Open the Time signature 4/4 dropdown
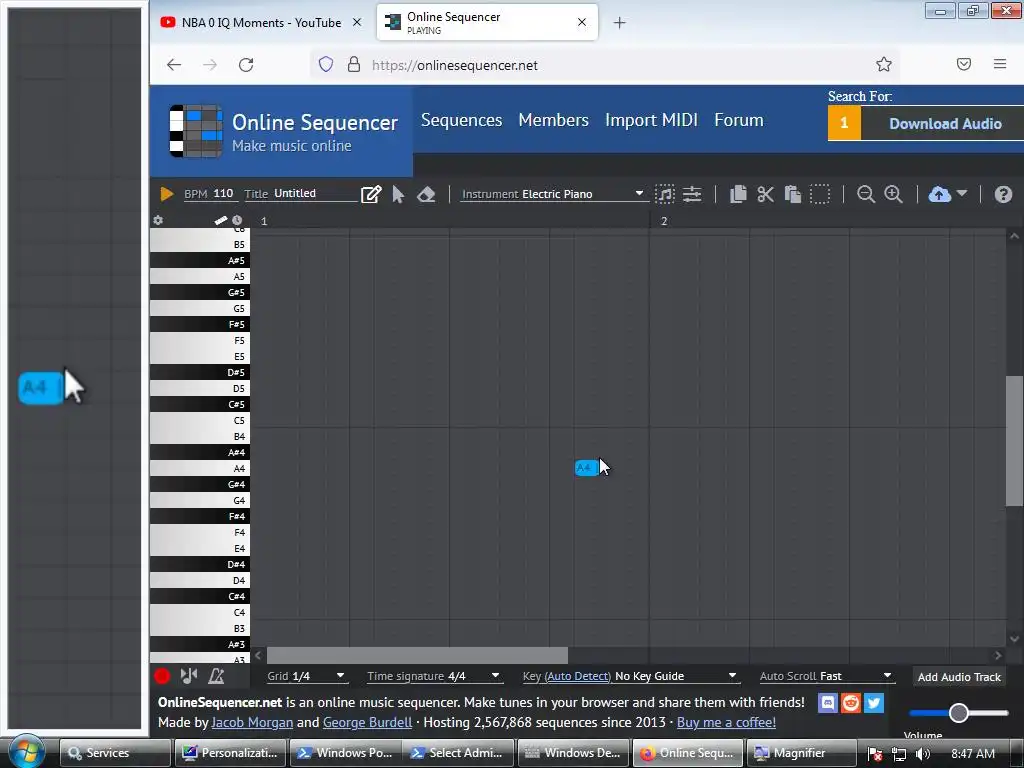The height and width of the screenshot is (768, 1024). pos(434,676)
